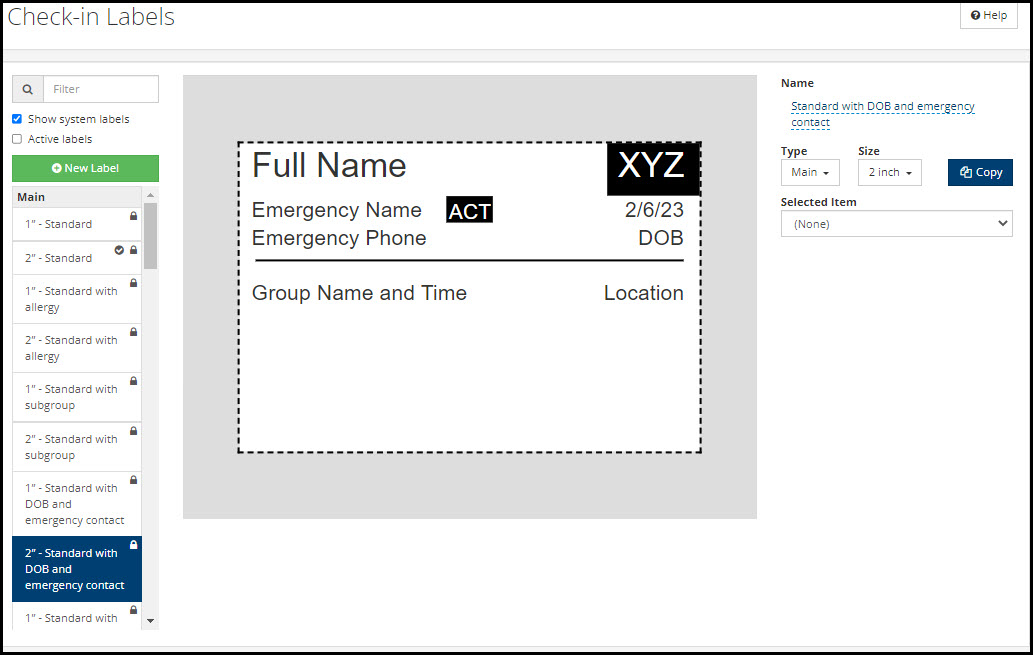
Task: Click the label list scrollbar thumb
Action: [150, 236]
